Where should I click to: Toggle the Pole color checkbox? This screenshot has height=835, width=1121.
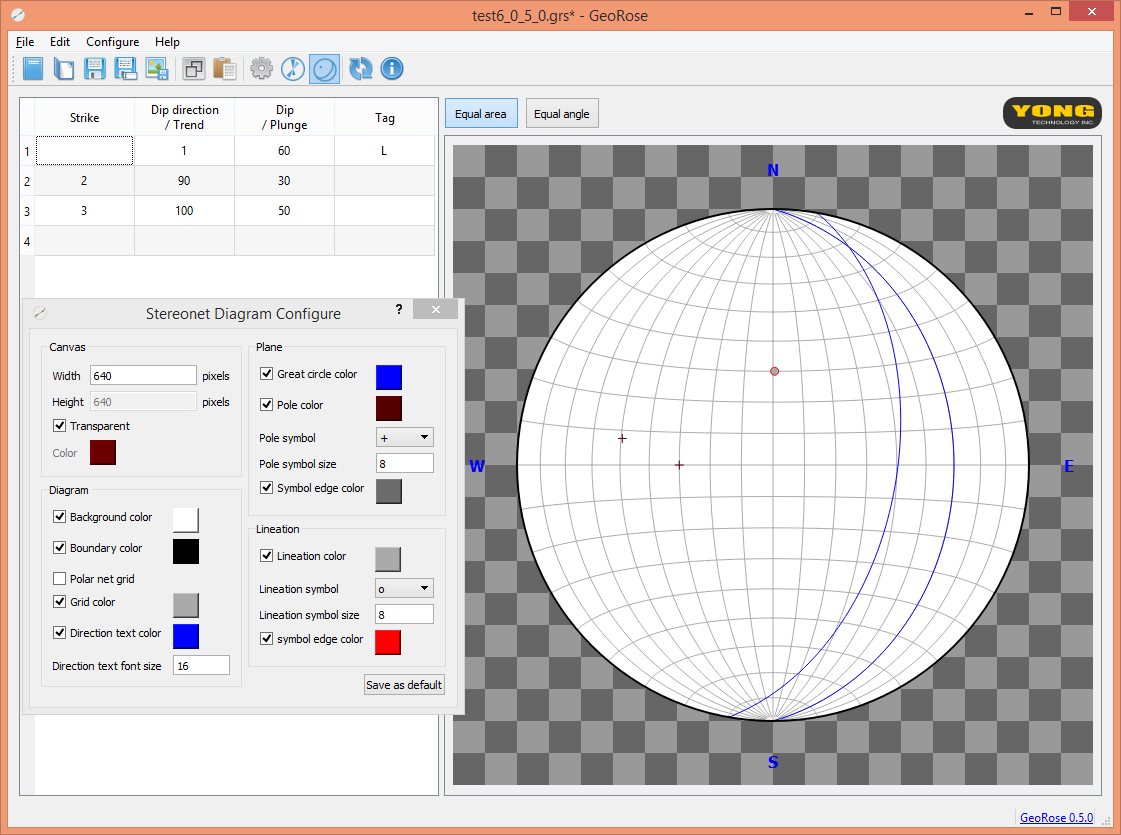coord(267,405)
